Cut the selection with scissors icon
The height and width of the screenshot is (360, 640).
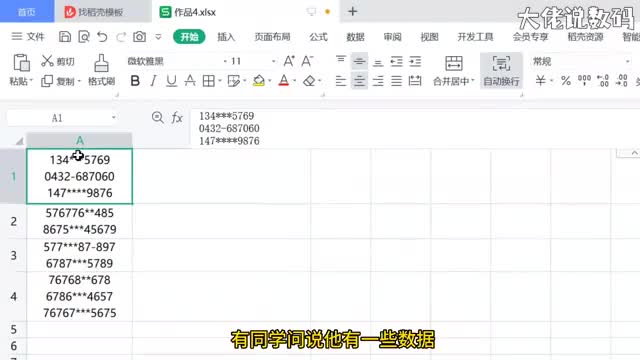pyautogui.click(x=47, y=61)
